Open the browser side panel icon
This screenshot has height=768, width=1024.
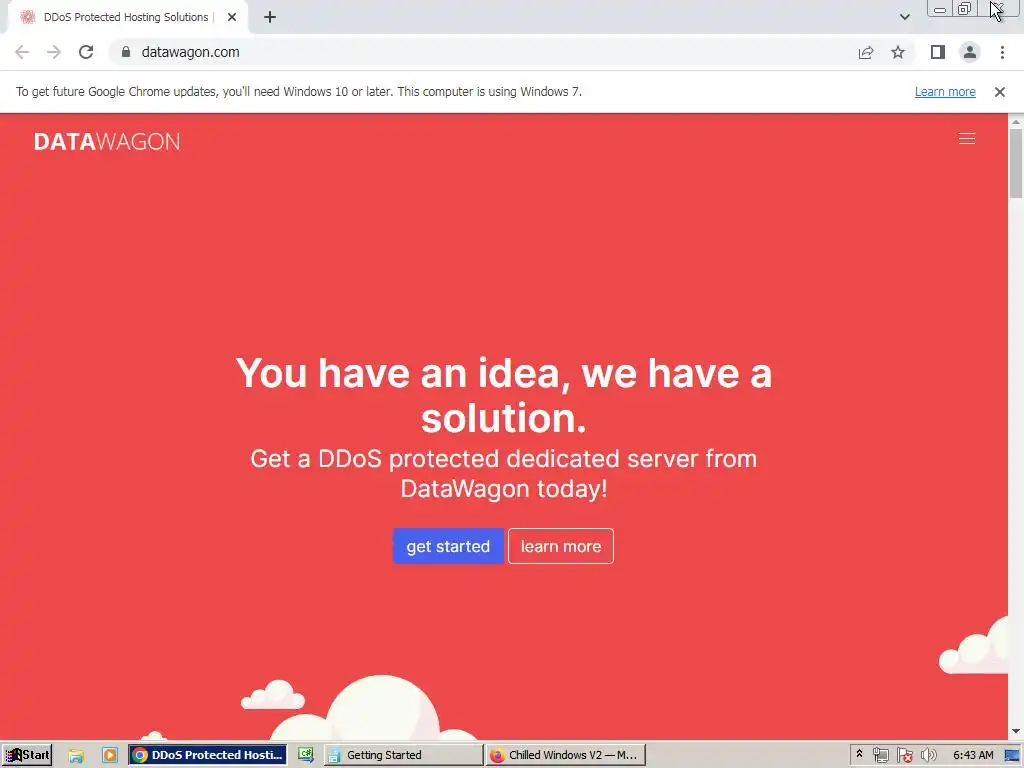[x=938, y=52]
